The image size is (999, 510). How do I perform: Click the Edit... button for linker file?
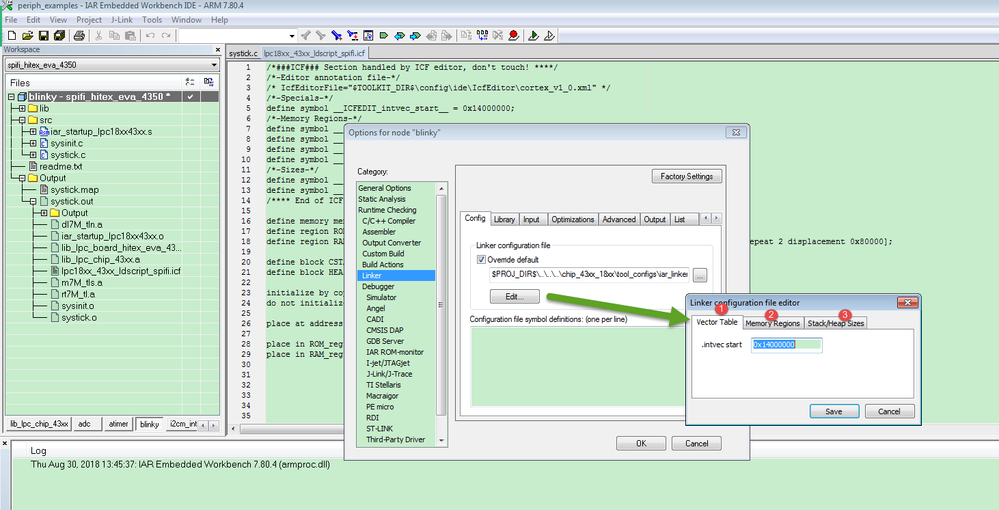click(514, 296)
